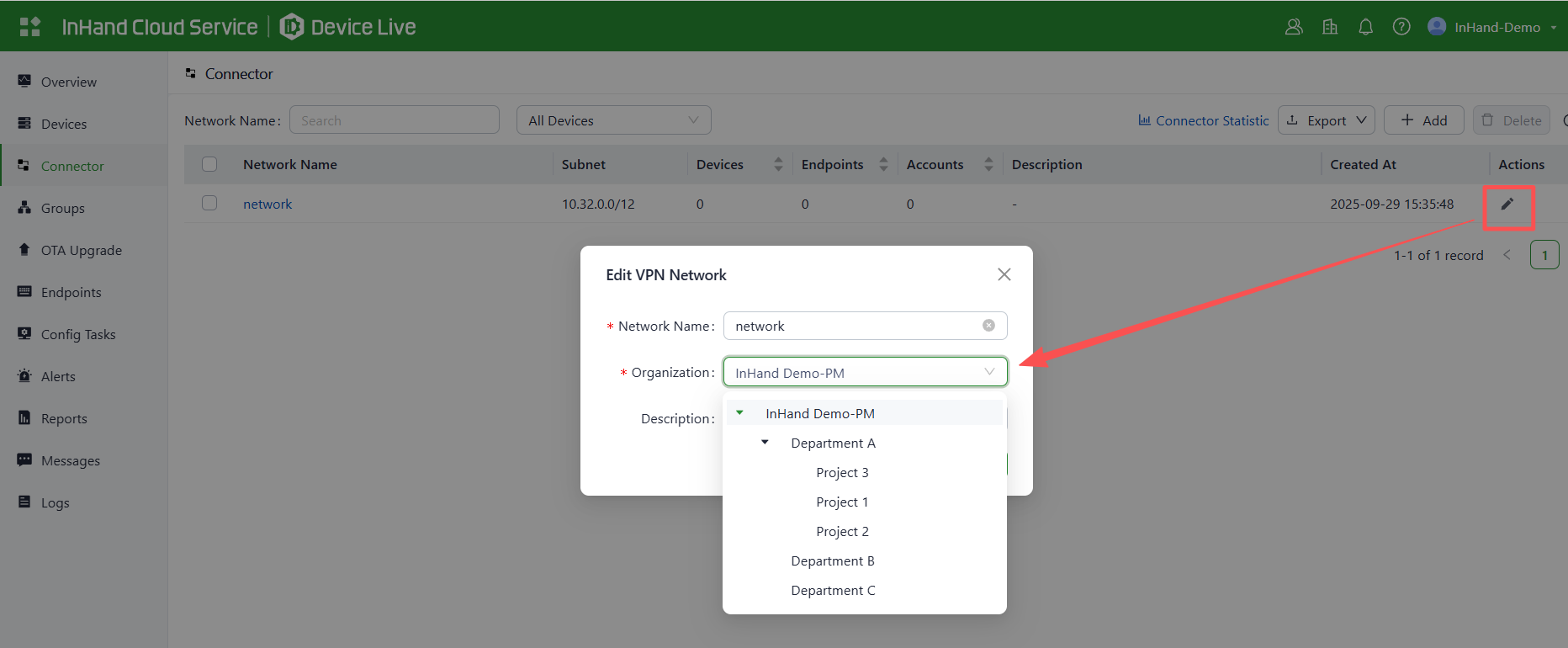Close the Edit VPN Network dialog
The height and width of the screenshot is (648, 1568).
click(1004, 274)
